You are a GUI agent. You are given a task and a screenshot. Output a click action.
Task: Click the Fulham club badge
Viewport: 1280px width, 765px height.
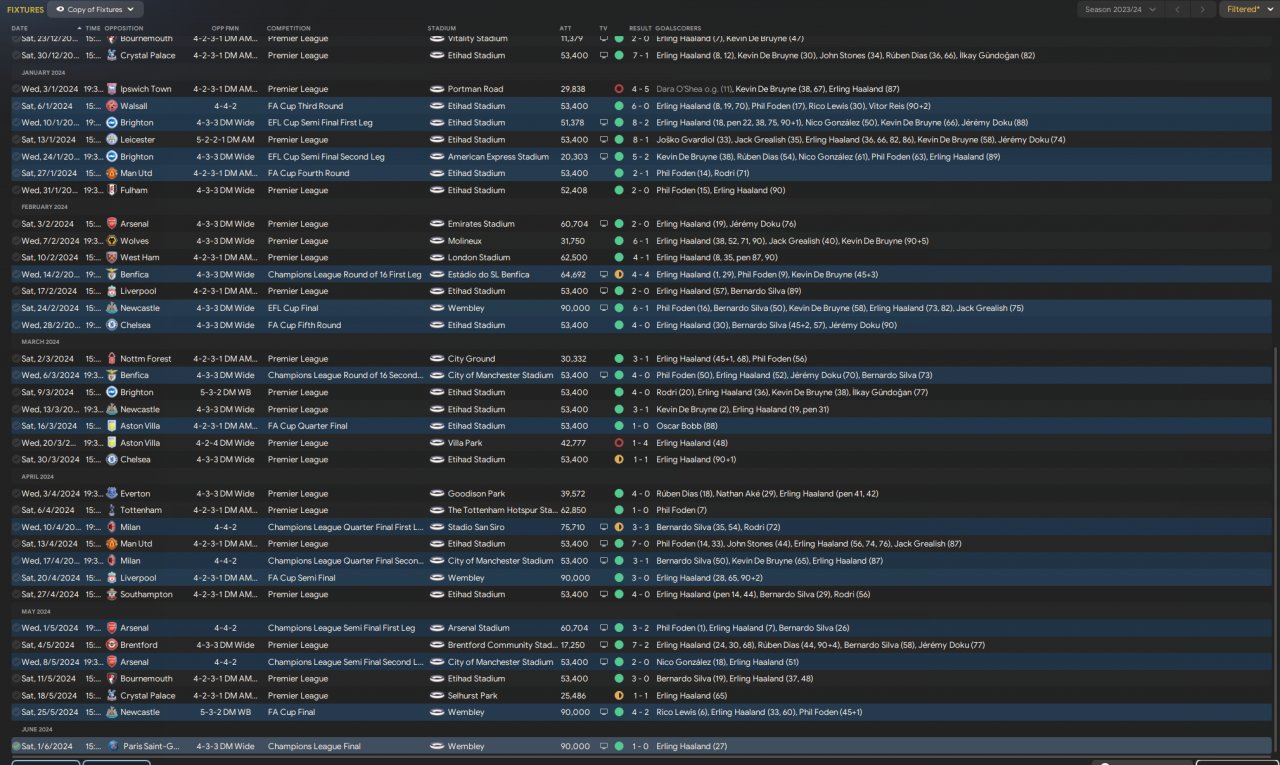coord(112,190)
